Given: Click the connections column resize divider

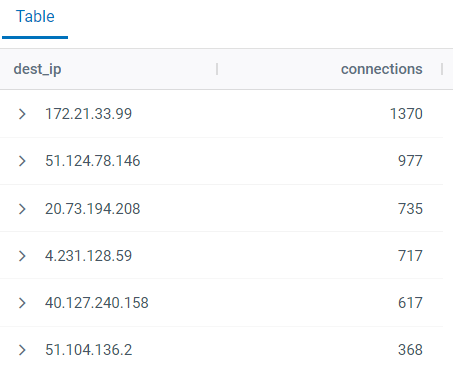Looking at the screenshot, I should 442,69.
